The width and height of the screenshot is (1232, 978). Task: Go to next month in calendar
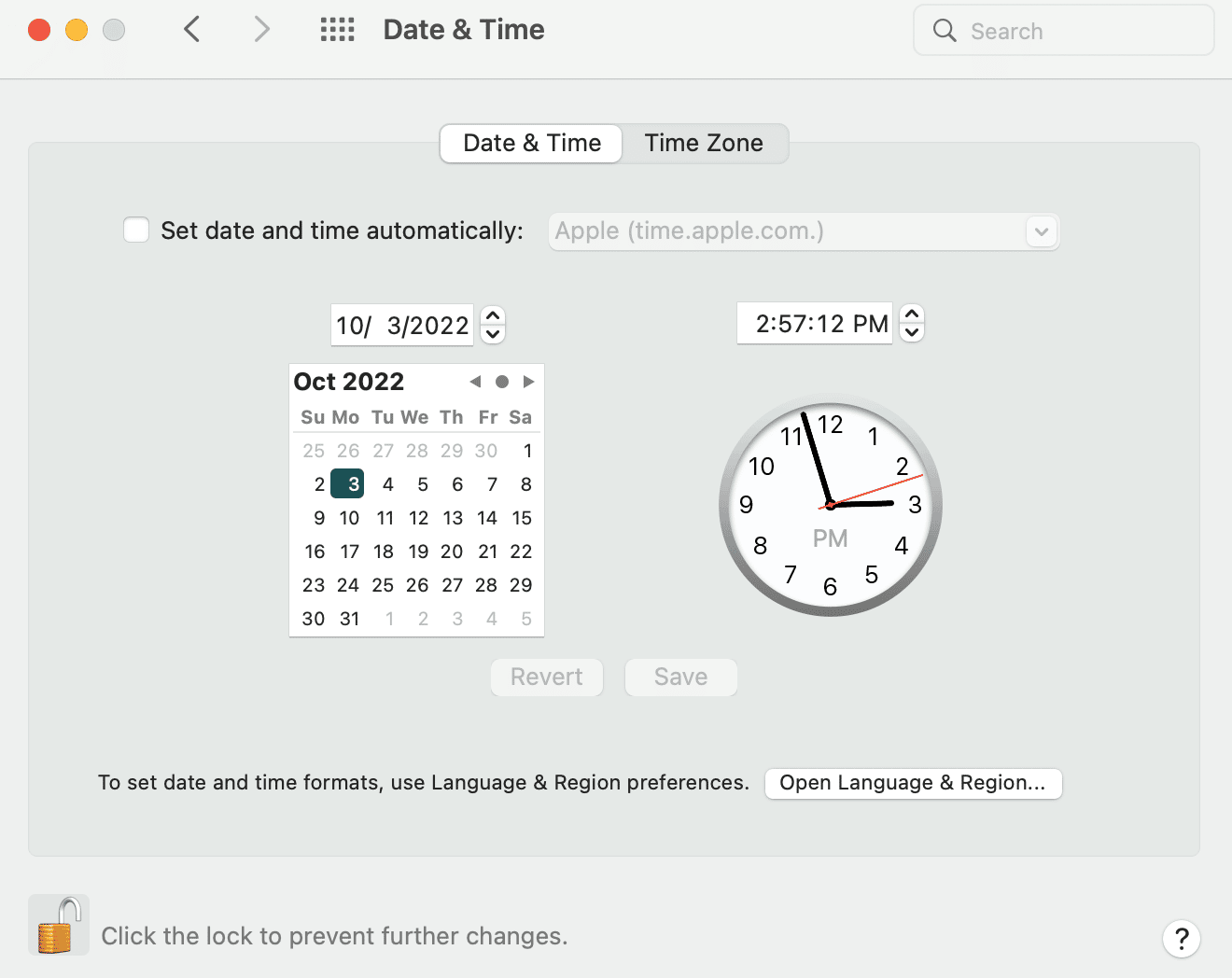click(x=529, y=382)
